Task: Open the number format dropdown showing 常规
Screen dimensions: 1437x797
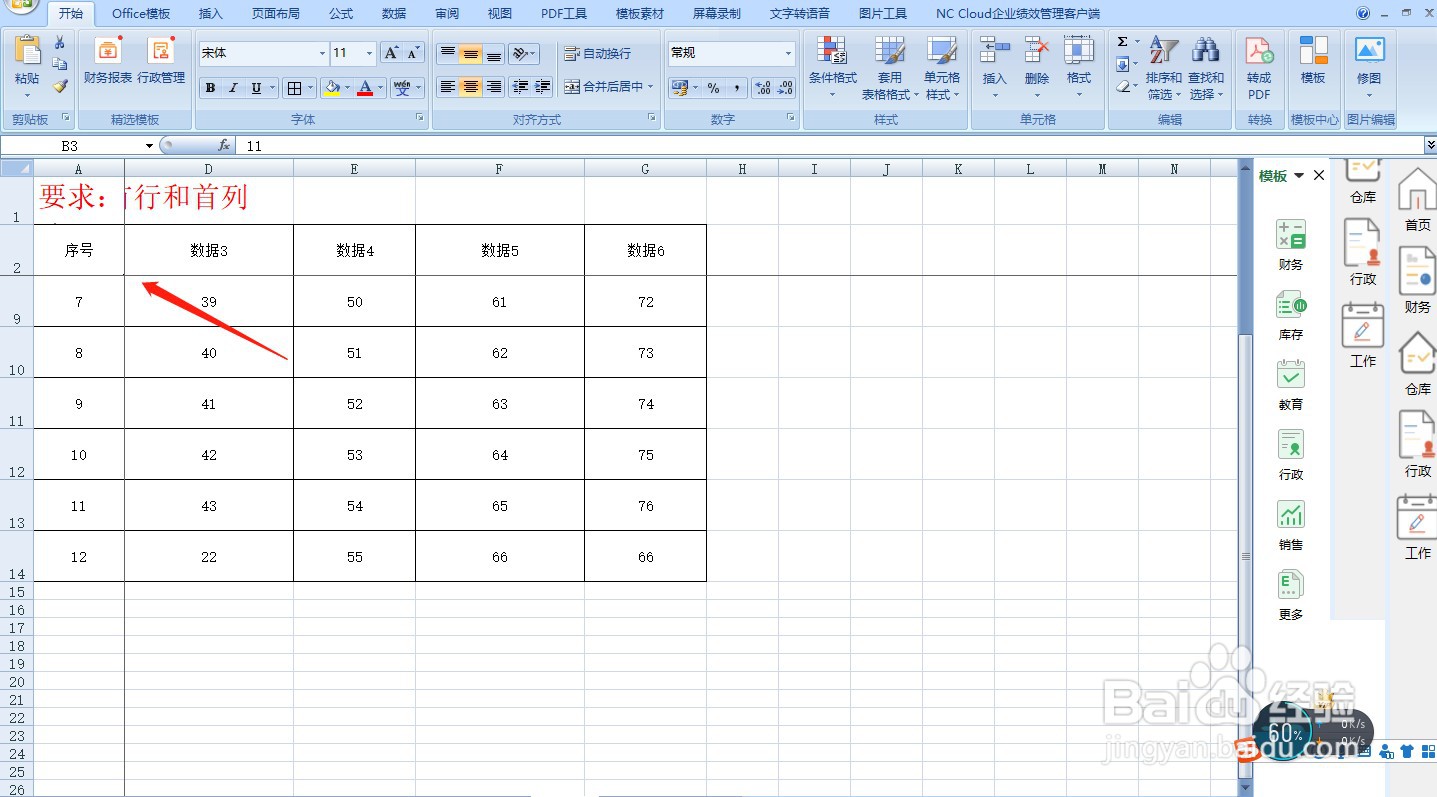Action: 787,52
